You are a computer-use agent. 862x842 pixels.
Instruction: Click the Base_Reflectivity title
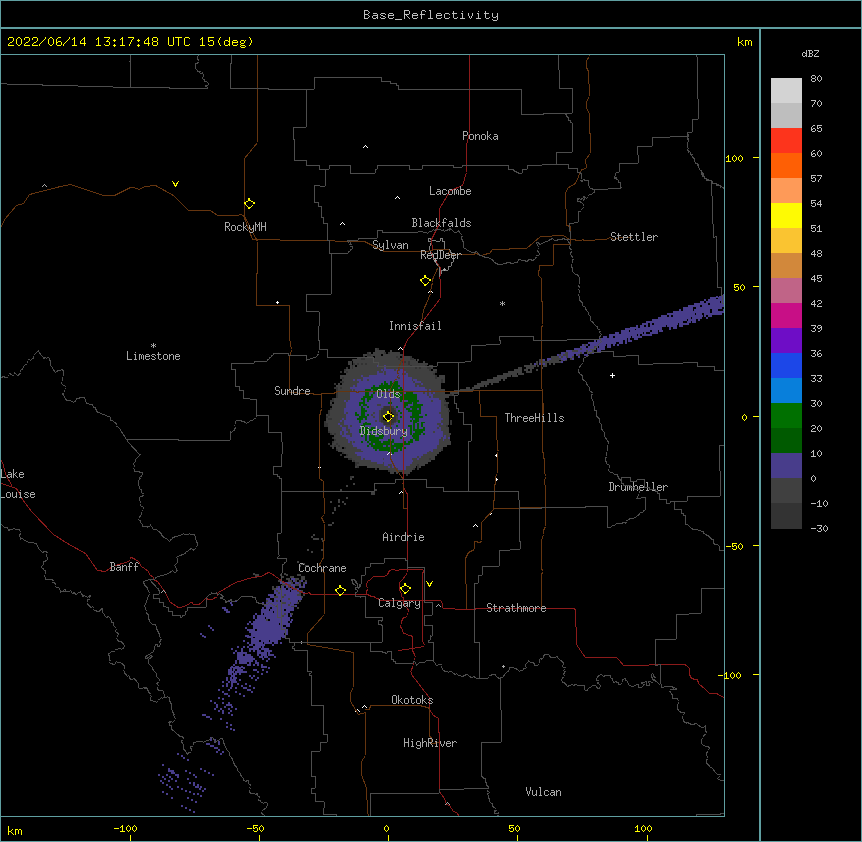click(431, 15)
